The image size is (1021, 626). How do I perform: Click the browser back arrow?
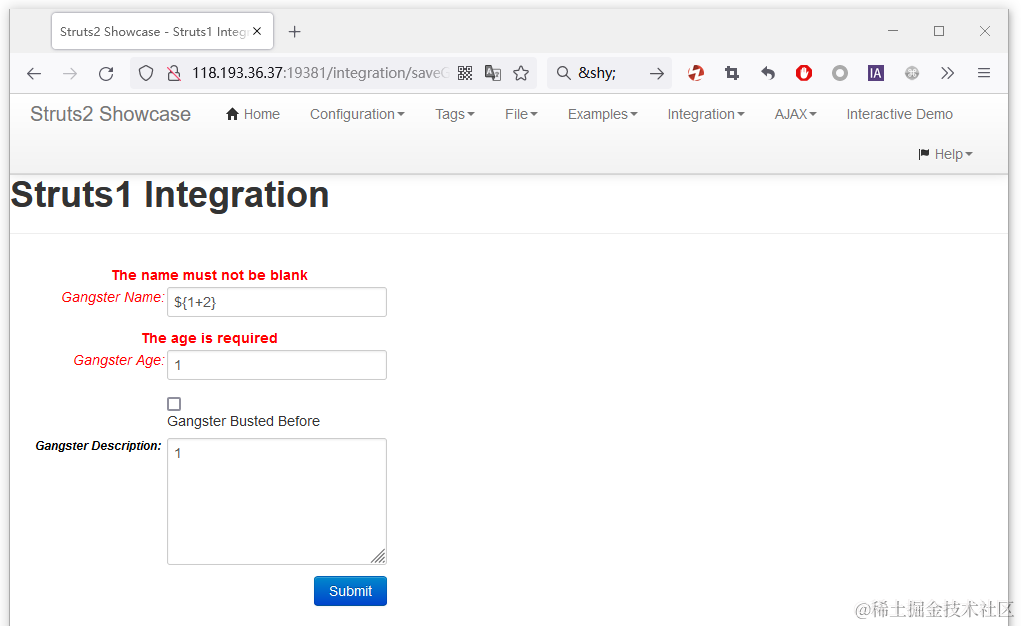tap(34, 74)
